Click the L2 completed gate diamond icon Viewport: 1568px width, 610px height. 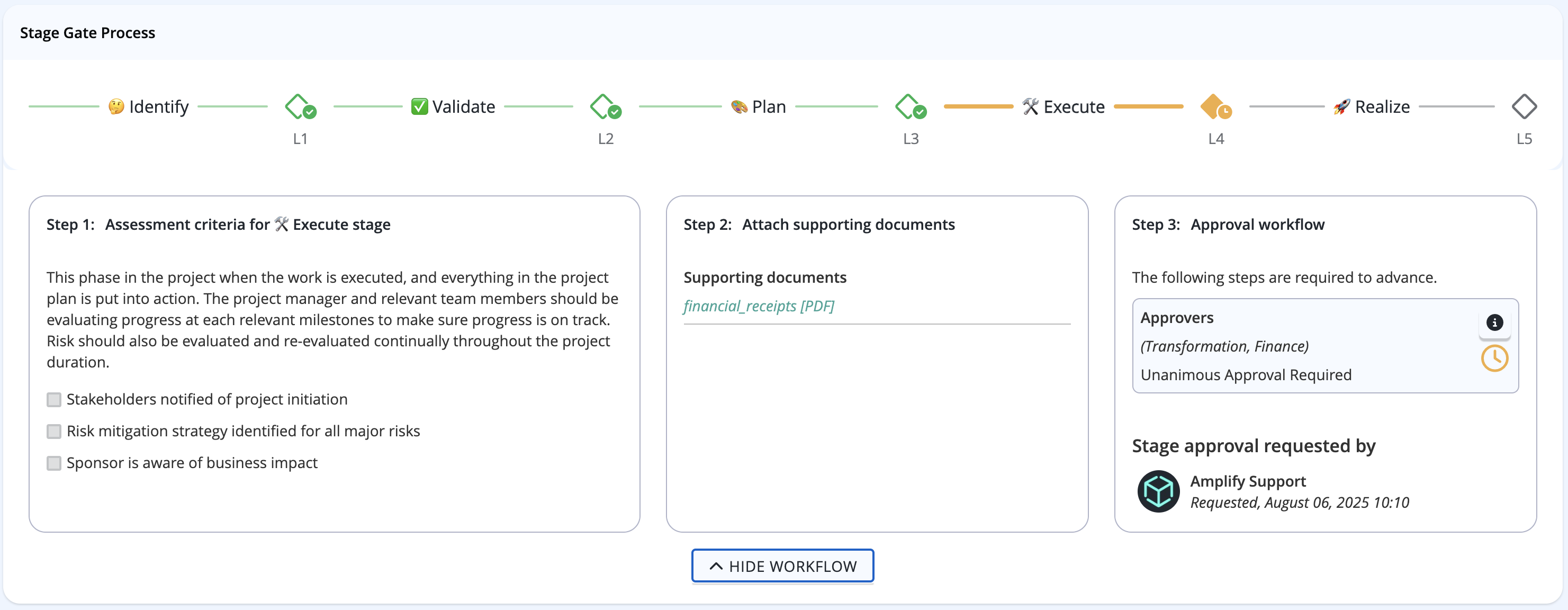click(606, 106)
